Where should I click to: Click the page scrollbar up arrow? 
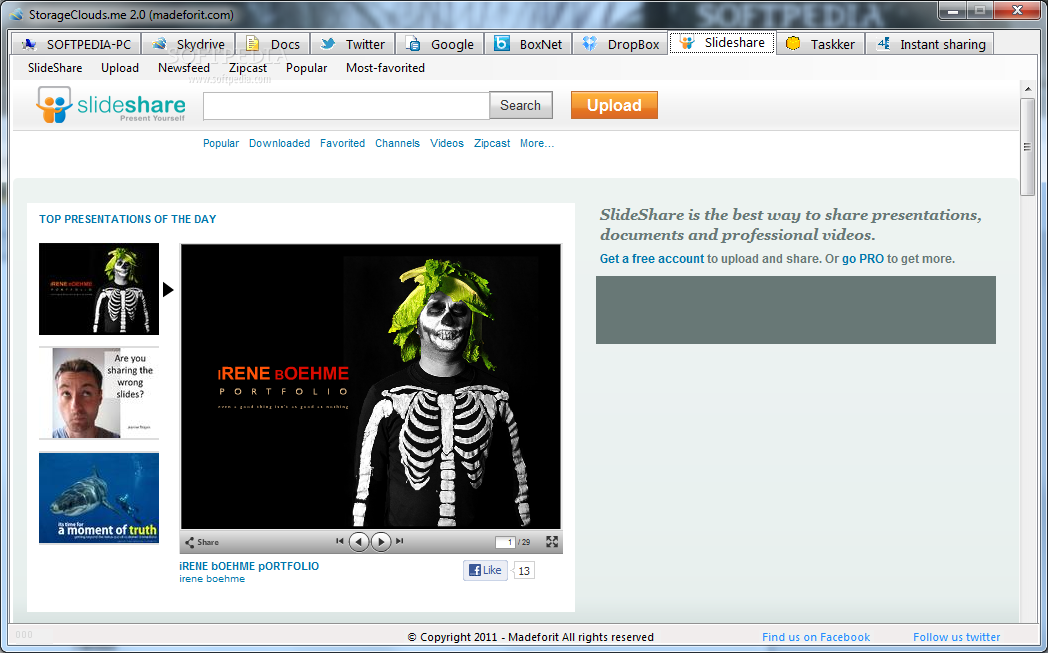click(x=1027, y=88)
